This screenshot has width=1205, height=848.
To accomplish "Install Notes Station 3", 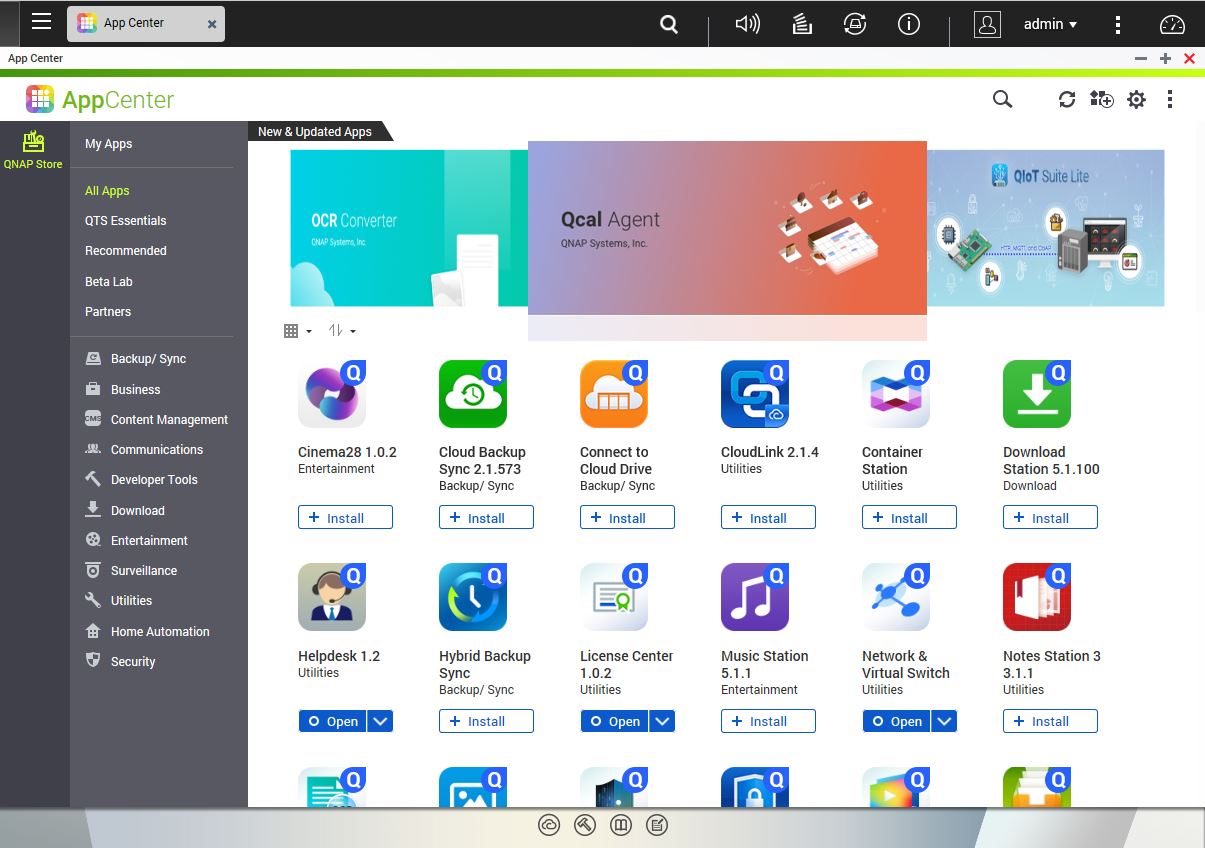I will [1050, 721].
